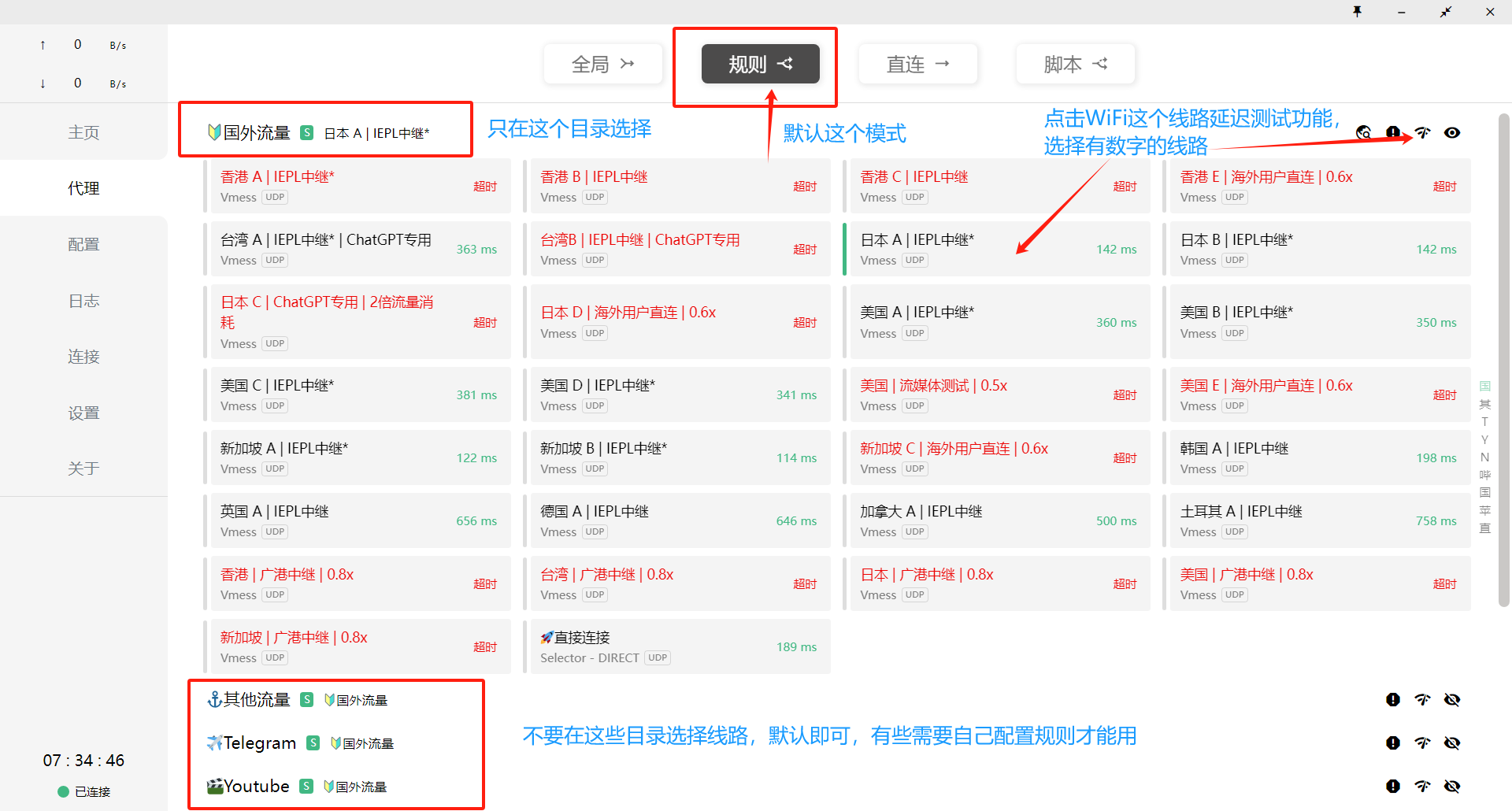Run latency test for 国外流量 group
This screenshot has height=811, width=1512.
pos(1422,132)
